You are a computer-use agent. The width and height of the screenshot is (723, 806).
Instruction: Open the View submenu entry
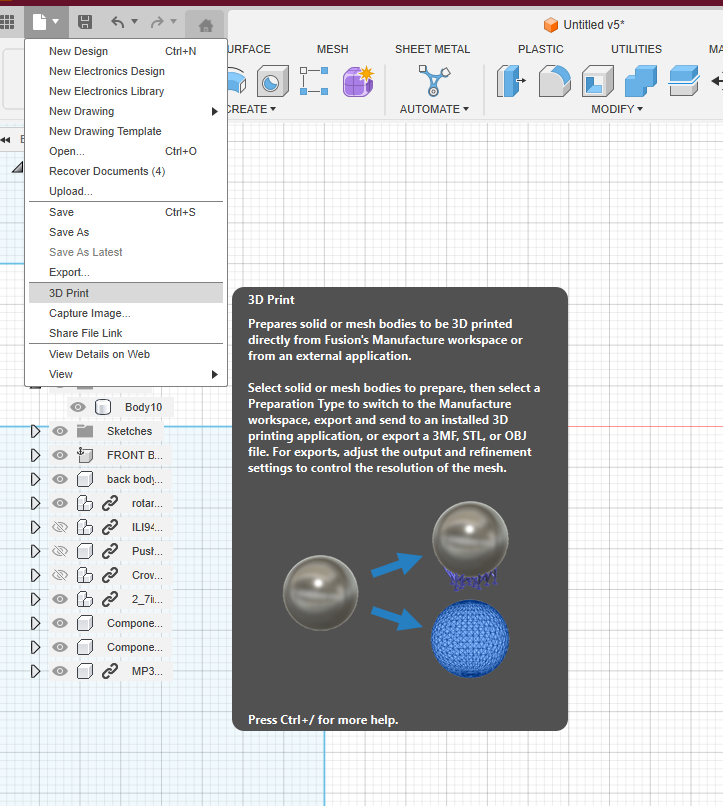126,374
